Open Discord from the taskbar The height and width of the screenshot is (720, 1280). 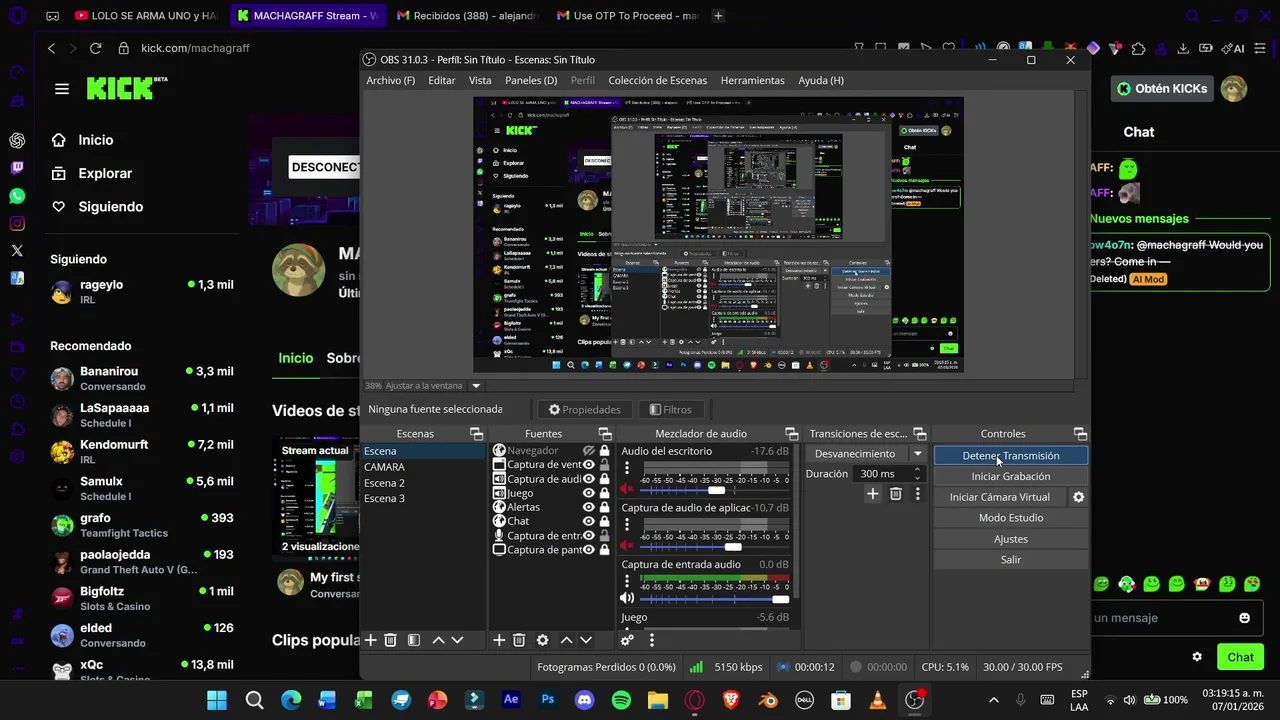(584, 700)
